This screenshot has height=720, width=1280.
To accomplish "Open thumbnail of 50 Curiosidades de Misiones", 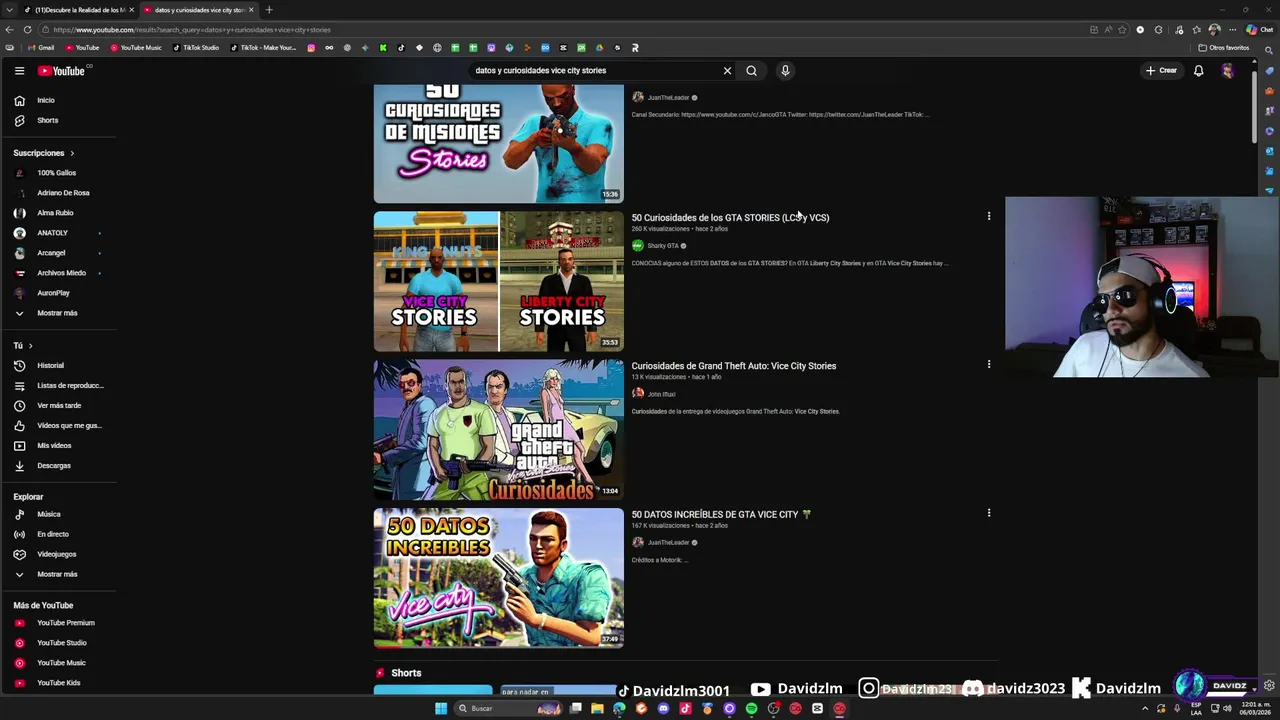I will click(x=498, y=143).
